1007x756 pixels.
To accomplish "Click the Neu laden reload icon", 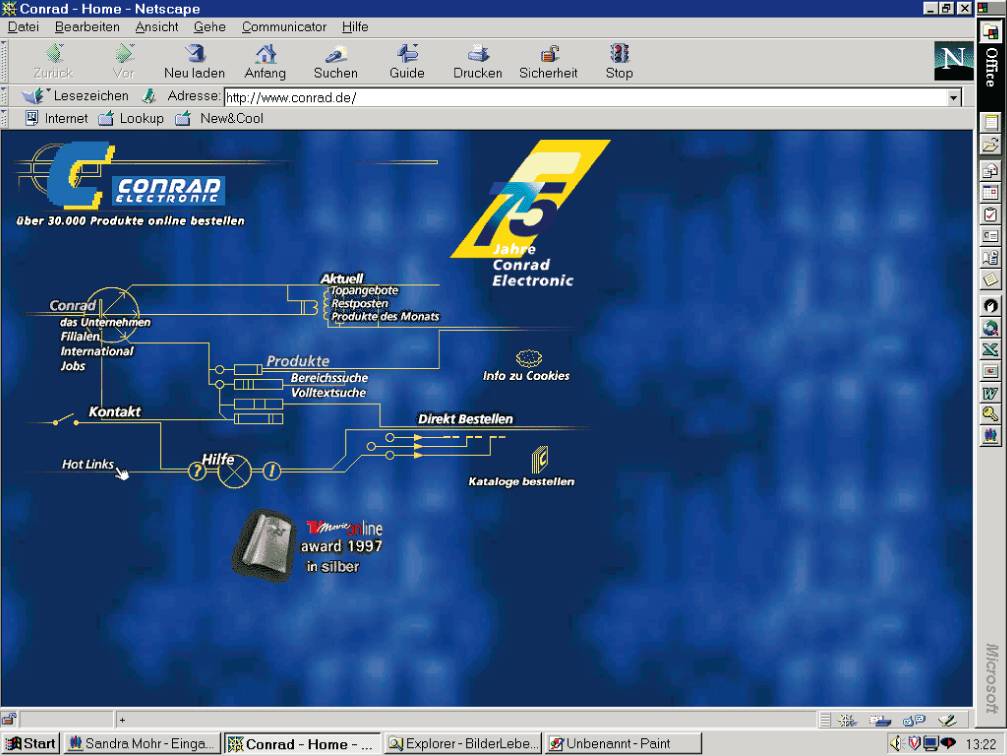I will pyautogui.click(x=194, y=54).
